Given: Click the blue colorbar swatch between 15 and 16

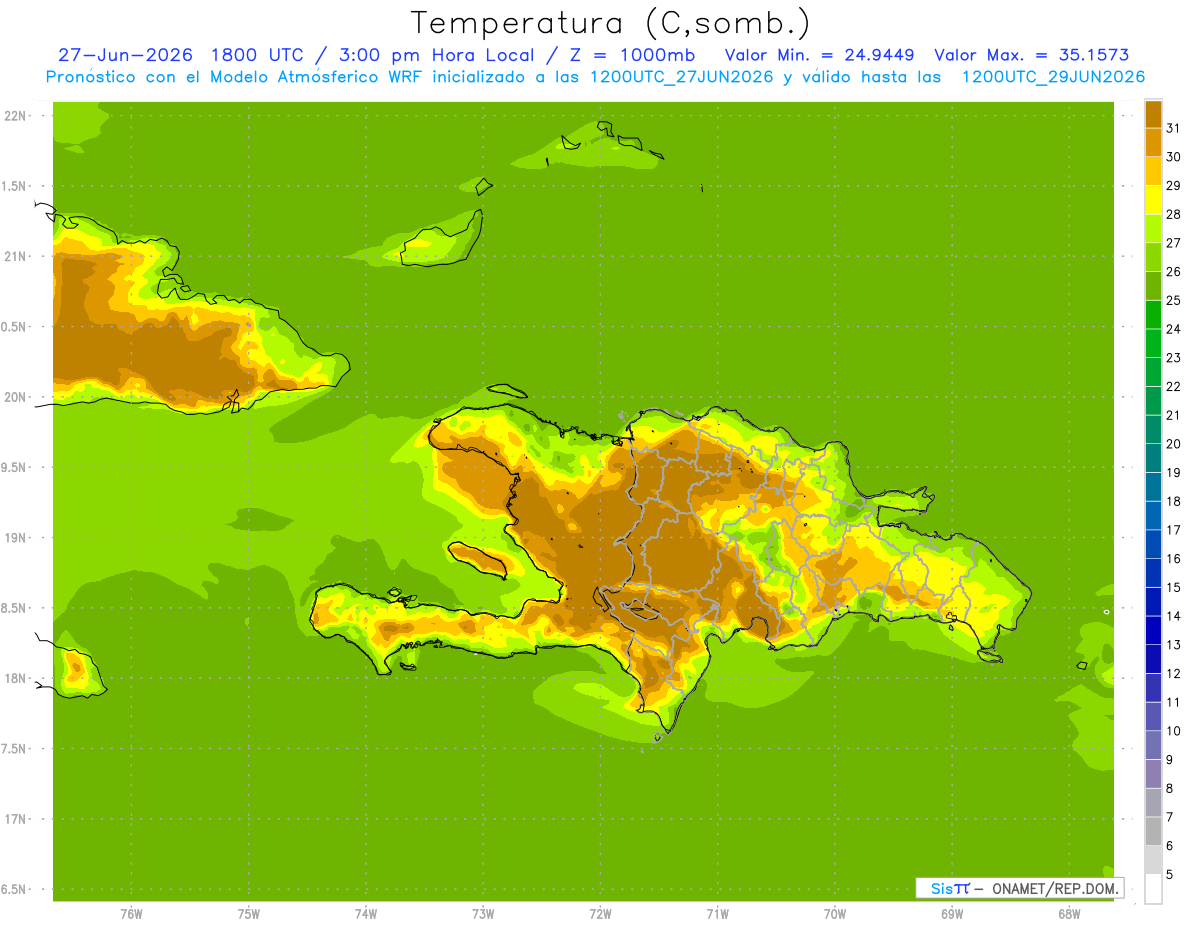Looking at the screenshot, I should click(1153, 573).
